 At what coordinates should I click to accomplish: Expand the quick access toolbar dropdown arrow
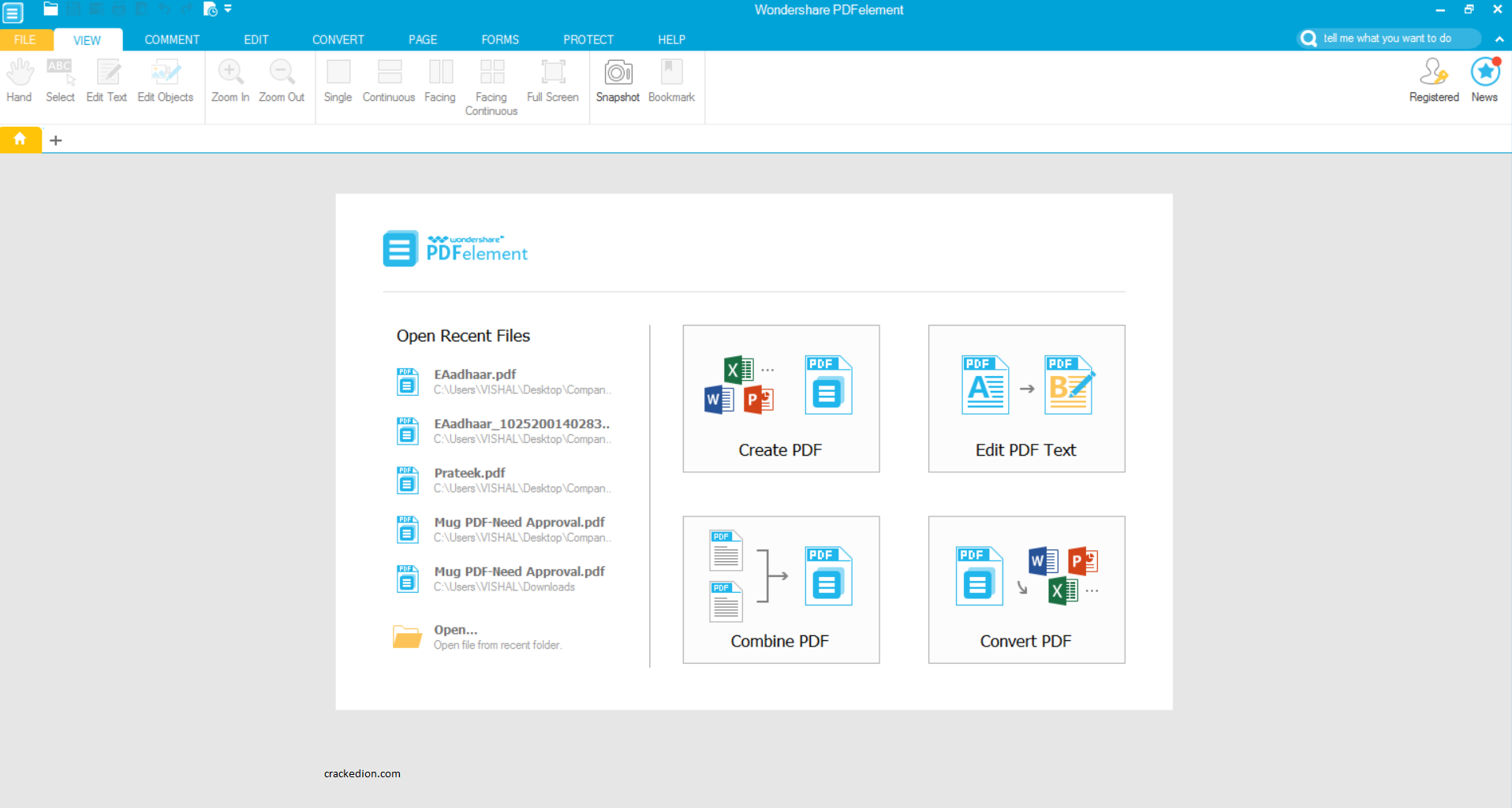(x=228, y=9)
